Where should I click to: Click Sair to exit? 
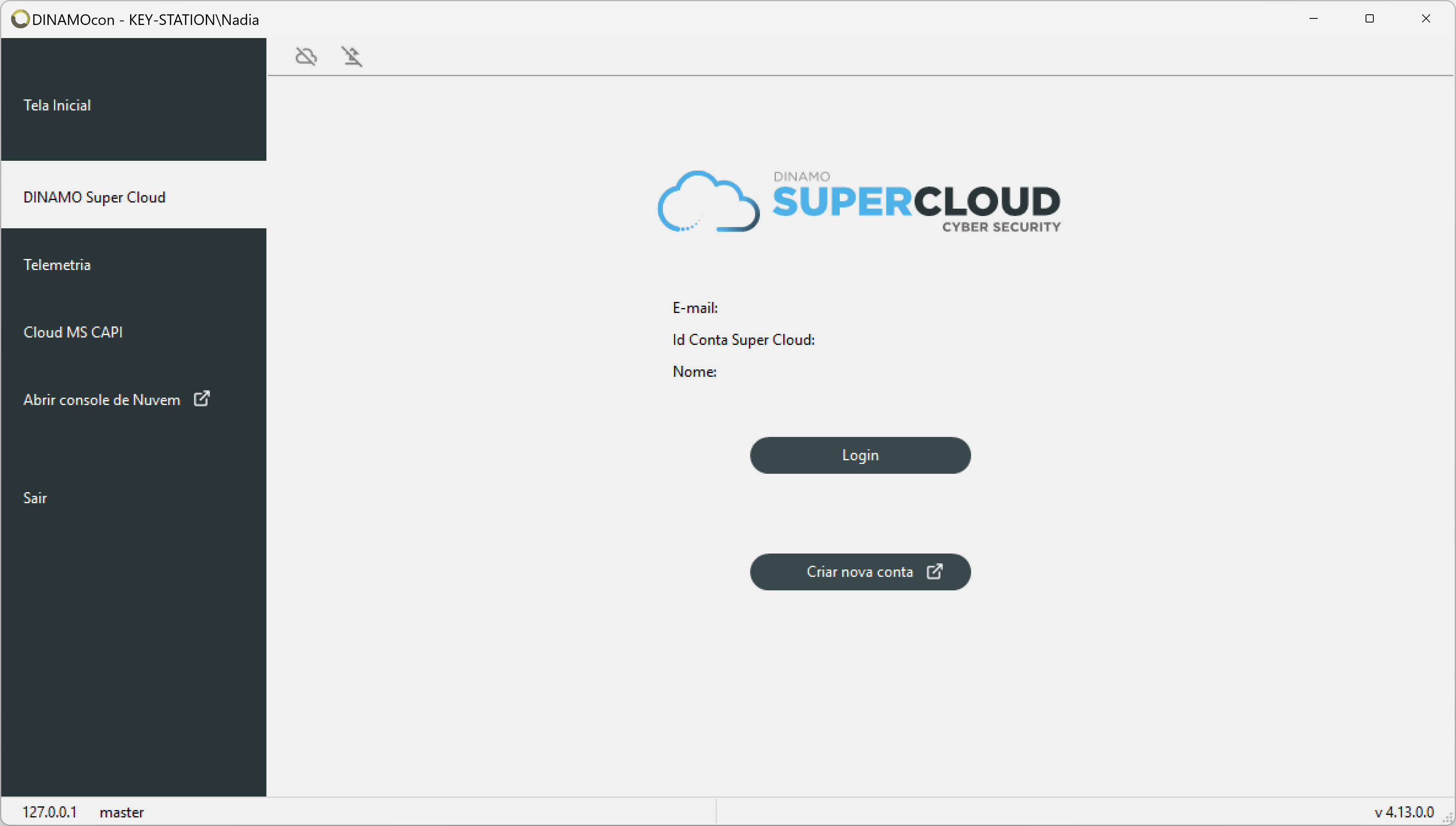pyautogui.click(x=133, y=498)
